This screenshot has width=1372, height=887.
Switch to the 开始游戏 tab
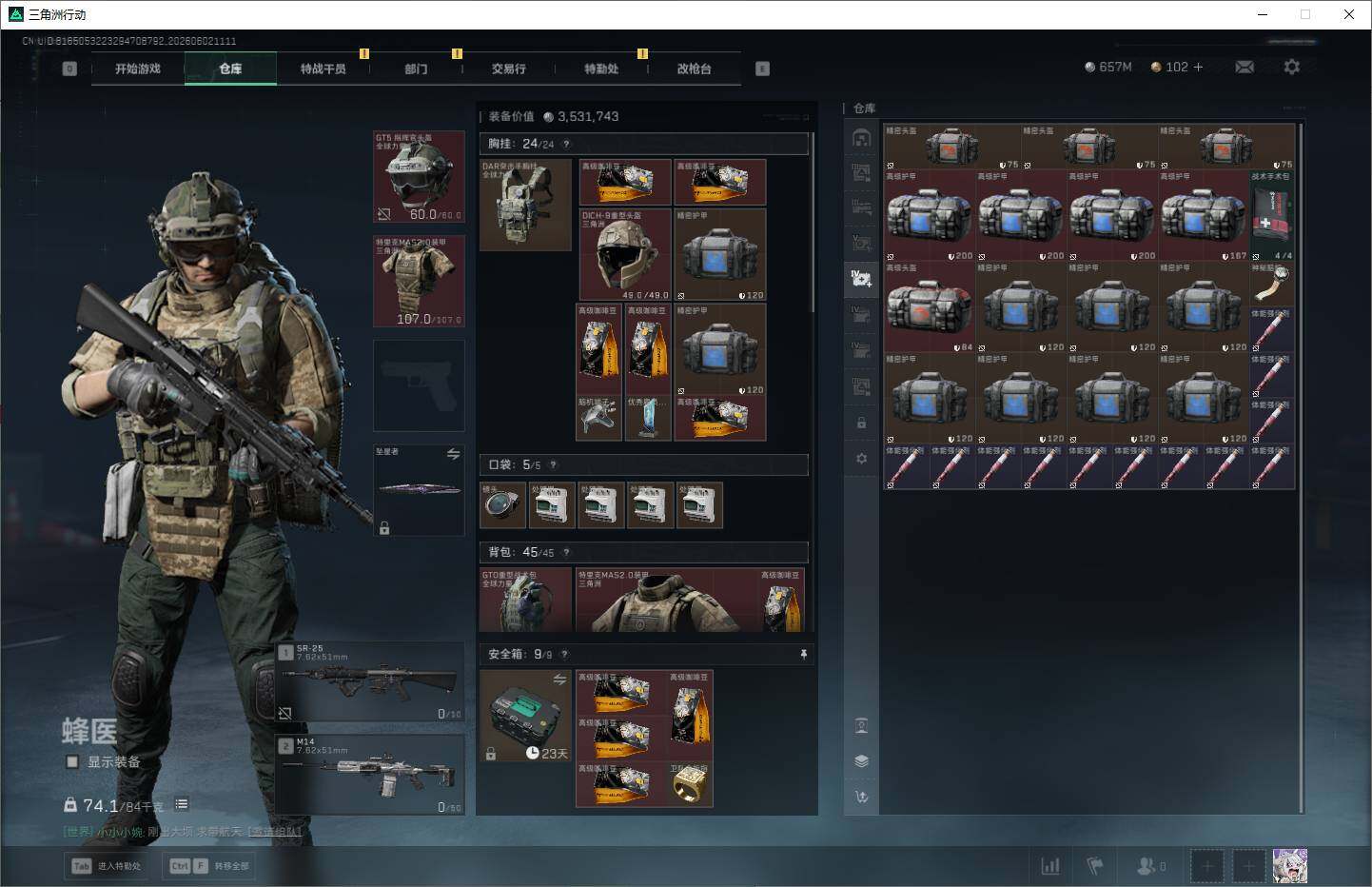(138, 69)
